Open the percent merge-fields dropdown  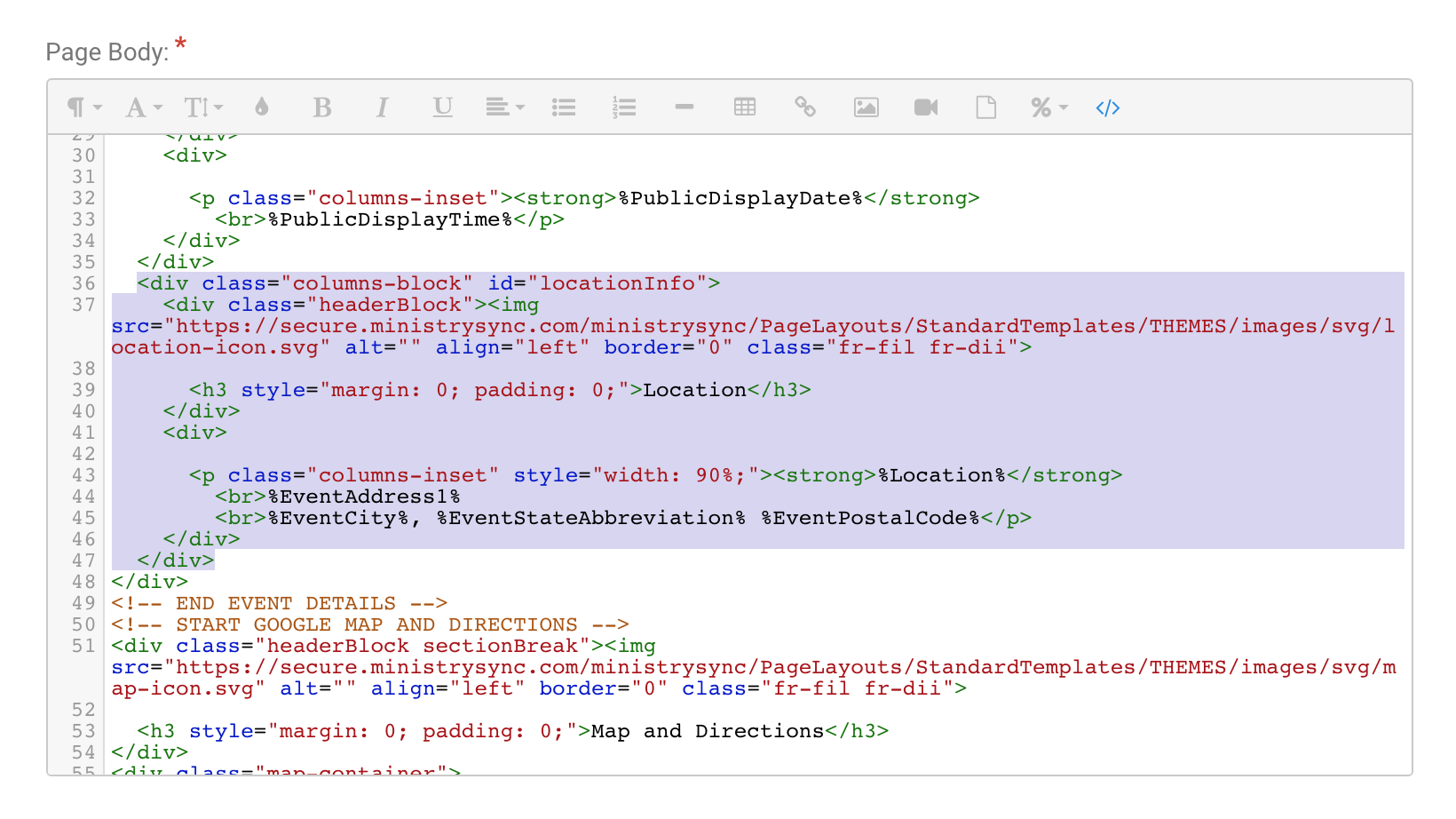pyautogui.click(x=1048, y=107)
